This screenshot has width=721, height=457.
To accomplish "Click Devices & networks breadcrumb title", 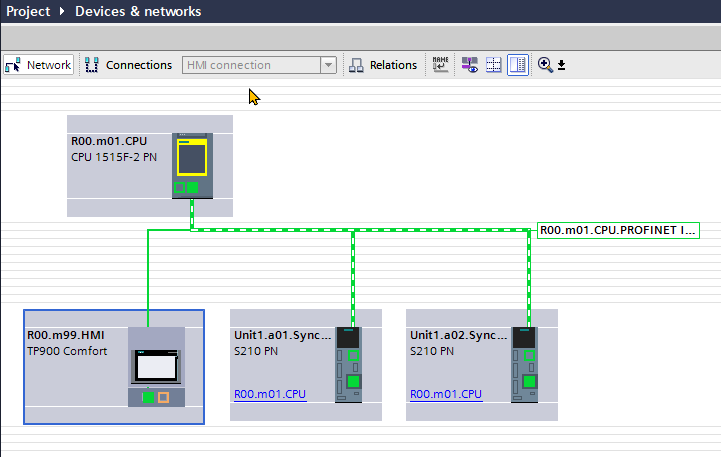I will click(138, 11).
